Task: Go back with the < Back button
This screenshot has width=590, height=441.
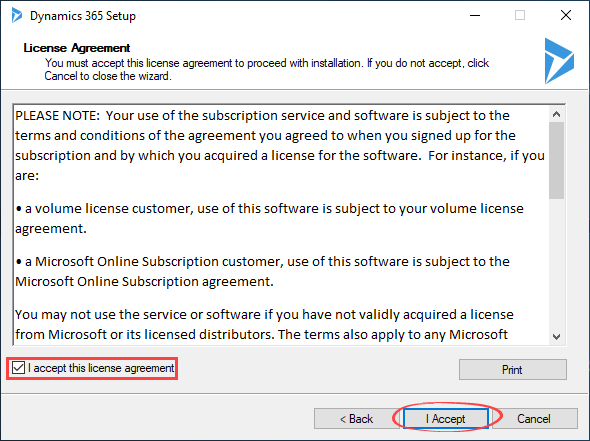Action: coord(356,418)
